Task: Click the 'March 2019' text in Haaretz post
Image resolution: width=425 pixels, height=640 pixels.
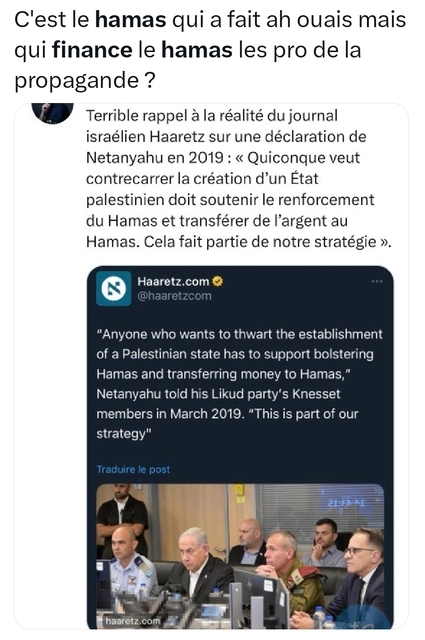Action: 206,414
